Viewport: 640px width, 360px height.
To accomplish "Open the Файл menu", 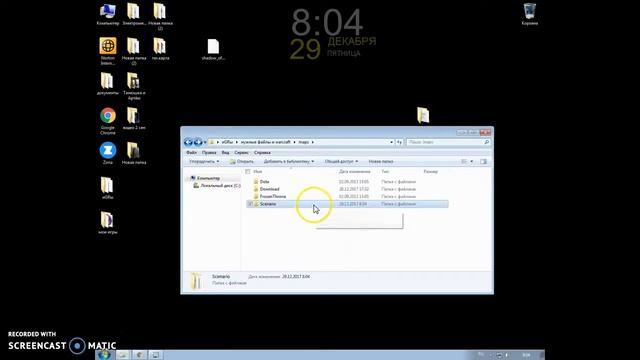I will pos(191,153).
